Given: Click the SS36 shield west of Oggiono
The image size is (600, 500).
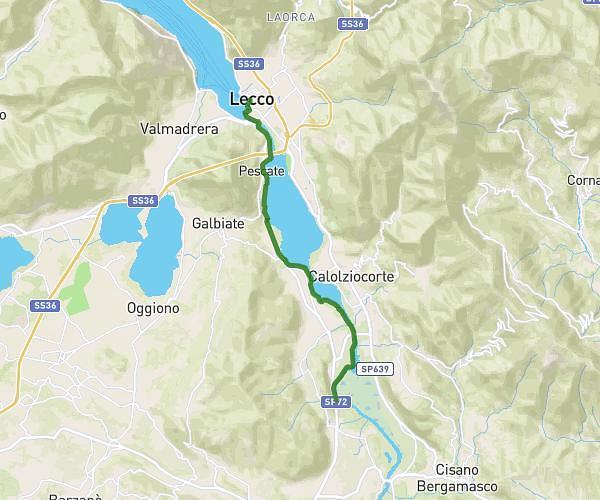Looking at the screenshot, I should [45, 305].
